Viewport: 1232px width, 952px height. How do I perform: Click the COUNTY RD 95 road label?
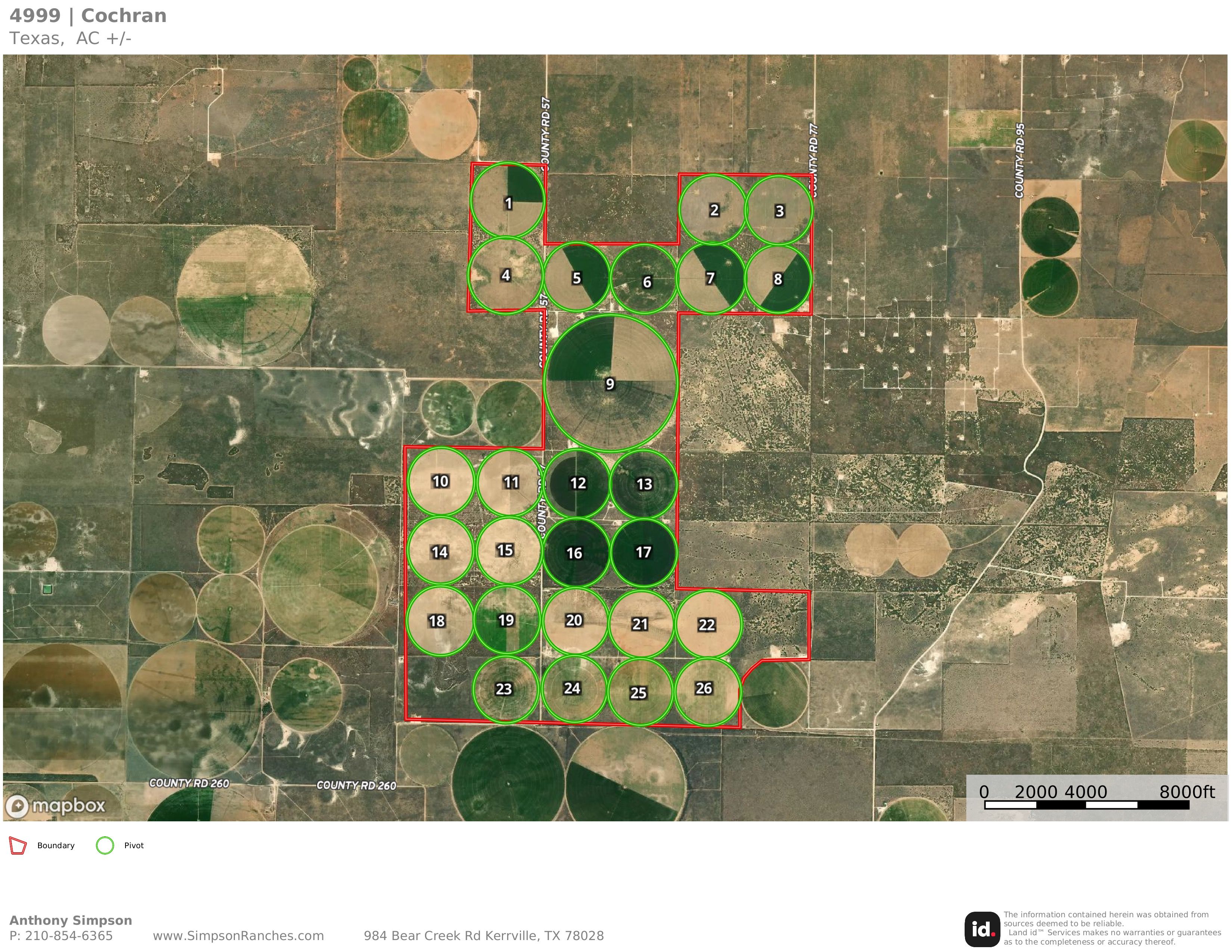pos(1020,161)
